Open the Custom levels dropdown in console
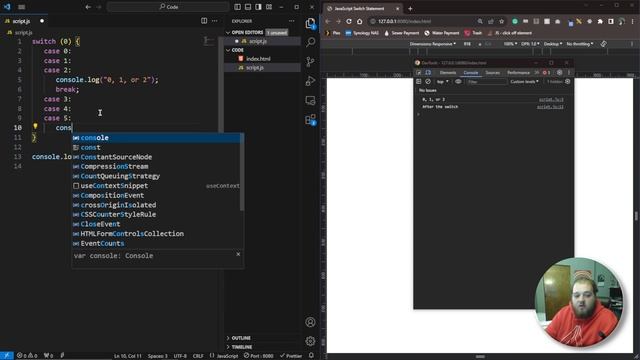Viewport: 640px width, 360px height. [x=524, y=82]
